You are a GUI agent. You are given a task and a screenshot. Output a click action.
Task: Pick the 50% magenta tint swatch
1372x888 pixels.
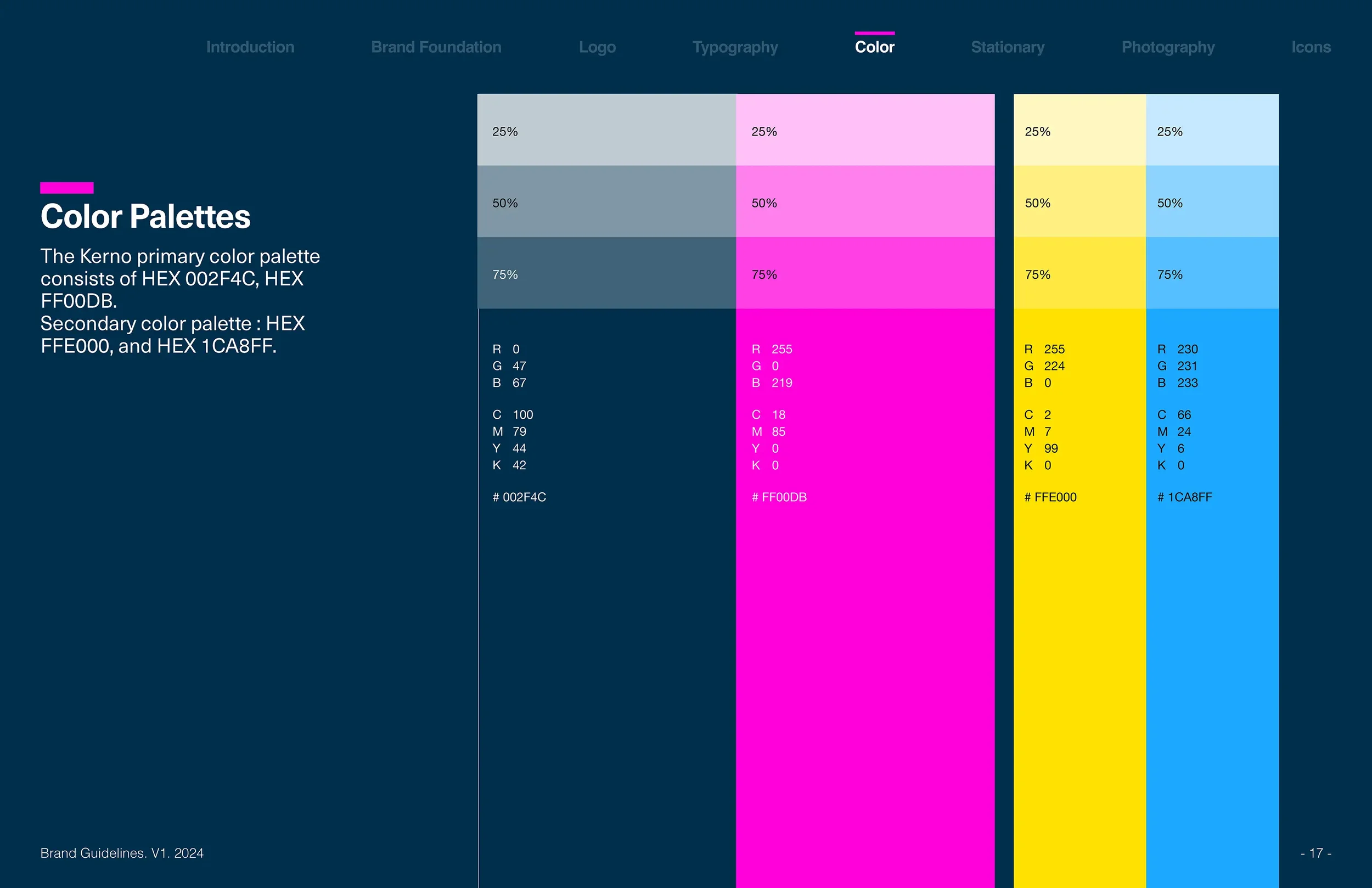(x=865, y=202)
